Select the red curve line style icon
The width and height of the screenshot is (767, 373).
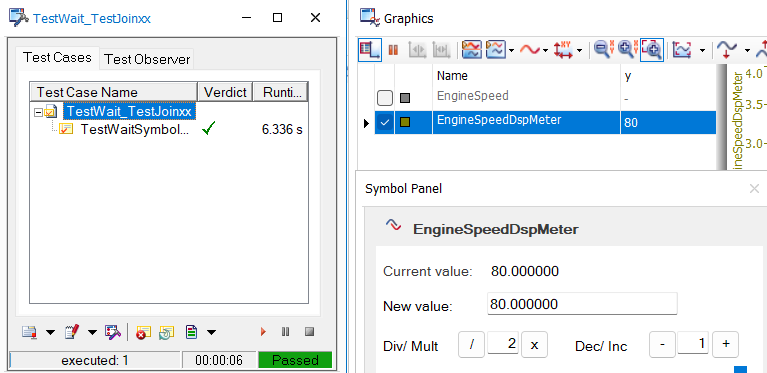click(530, 50)
